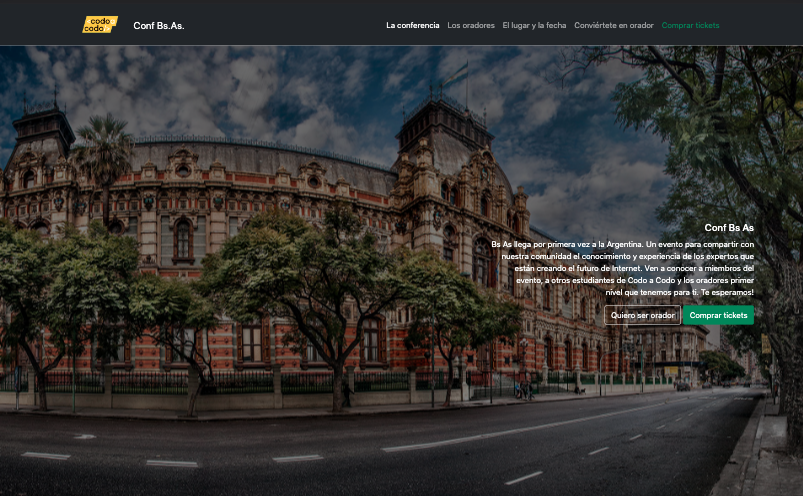Click the Quiero ser orador button
The height and width of the screenshot is (496, 803).
pyautogui.click(x=643, y=315)
